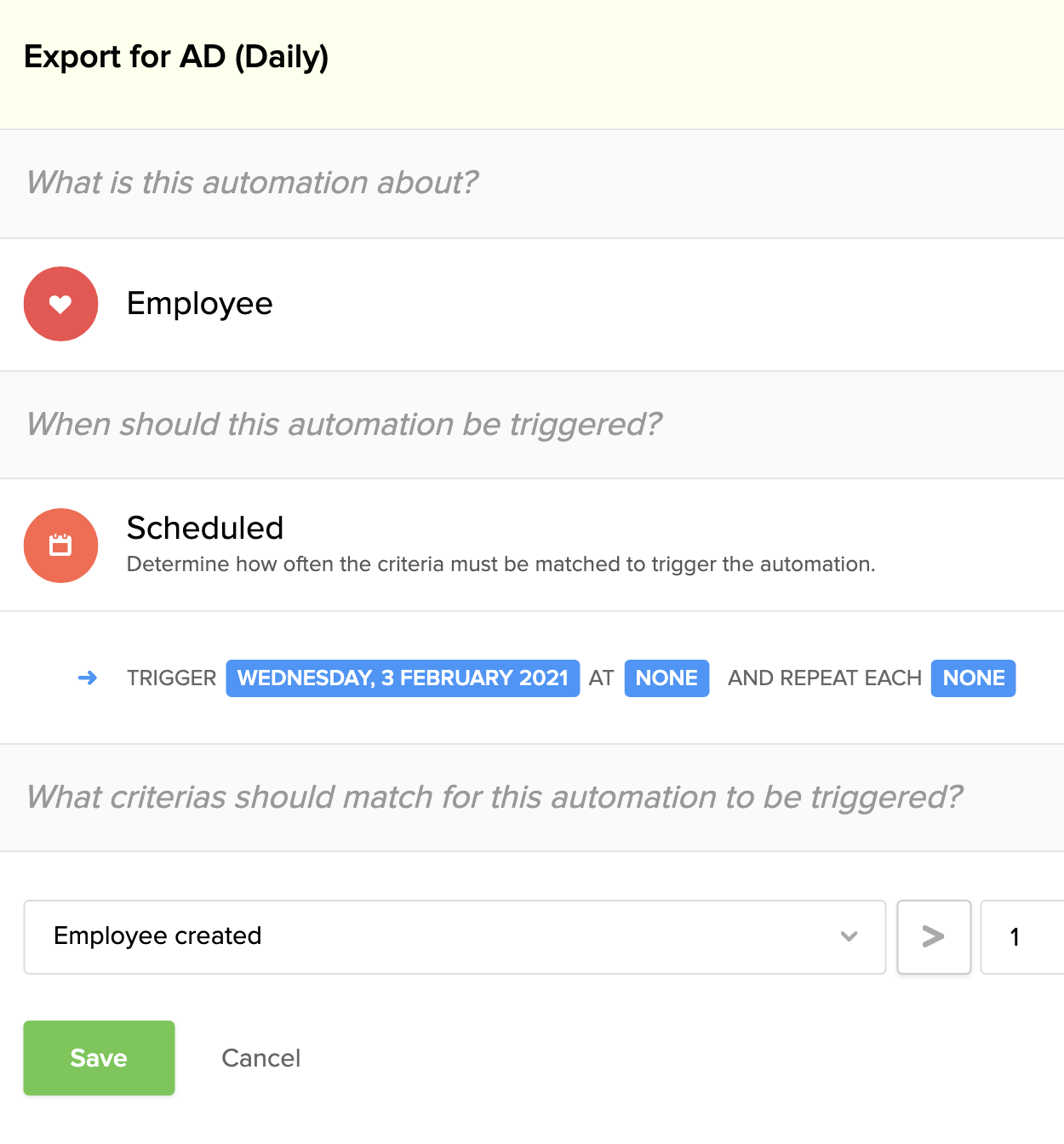The width and height of the screenshot is (1064, 1144).
Task: Open the trigger date WEDNESDAY, 3 FEBRUARY 2021
Action: tap(403, 678)
